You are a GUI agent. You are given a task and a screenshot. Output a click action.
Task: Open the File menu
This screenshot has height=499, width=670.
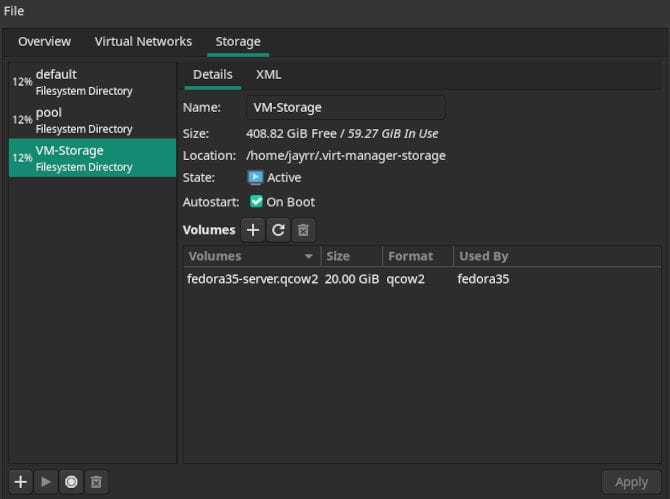(14, 11)
